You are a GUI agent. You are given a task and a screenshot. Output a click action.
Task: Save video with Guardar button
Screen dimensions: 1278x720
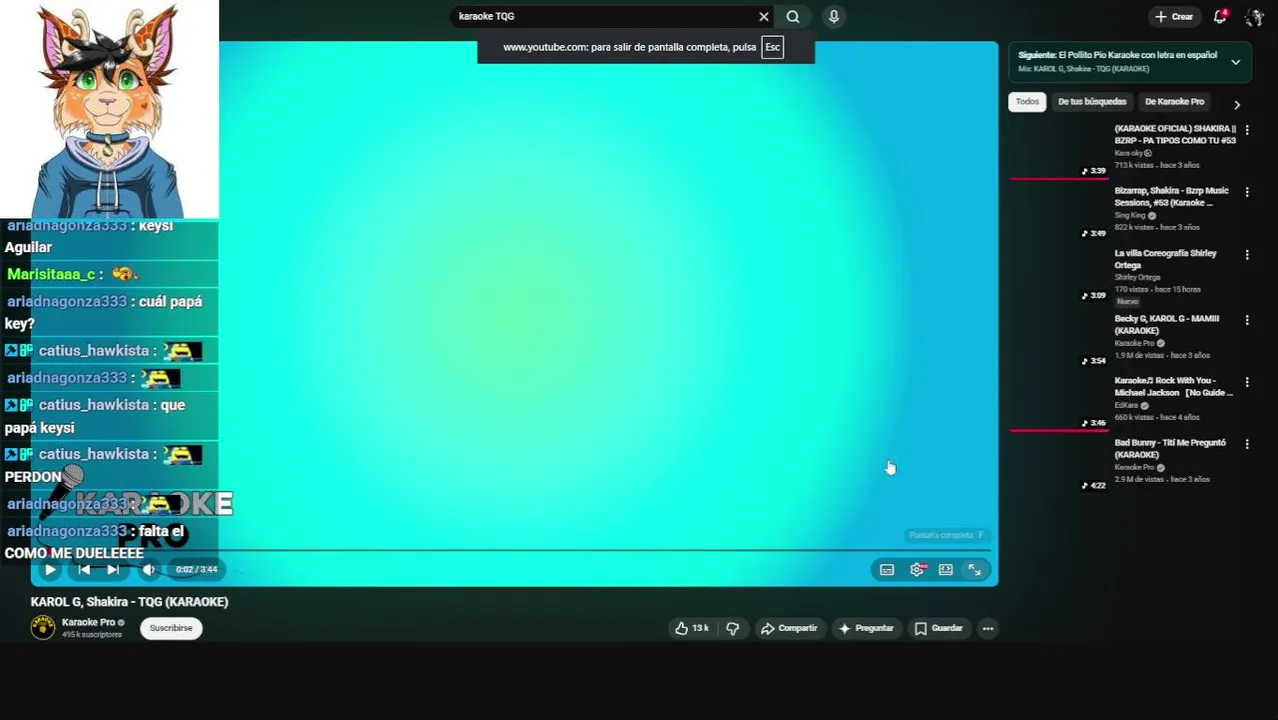tap(938, 628)
